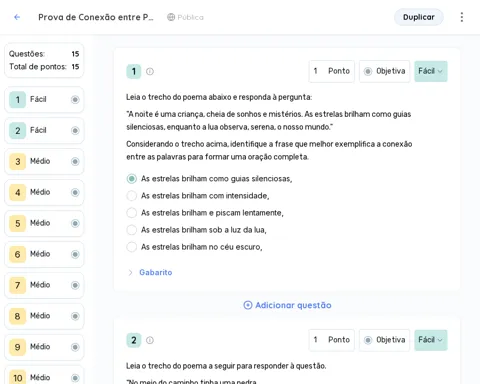Viewport: 480px width, 384px height.
Task: Click the Pública visibility label
Action: 190,17
